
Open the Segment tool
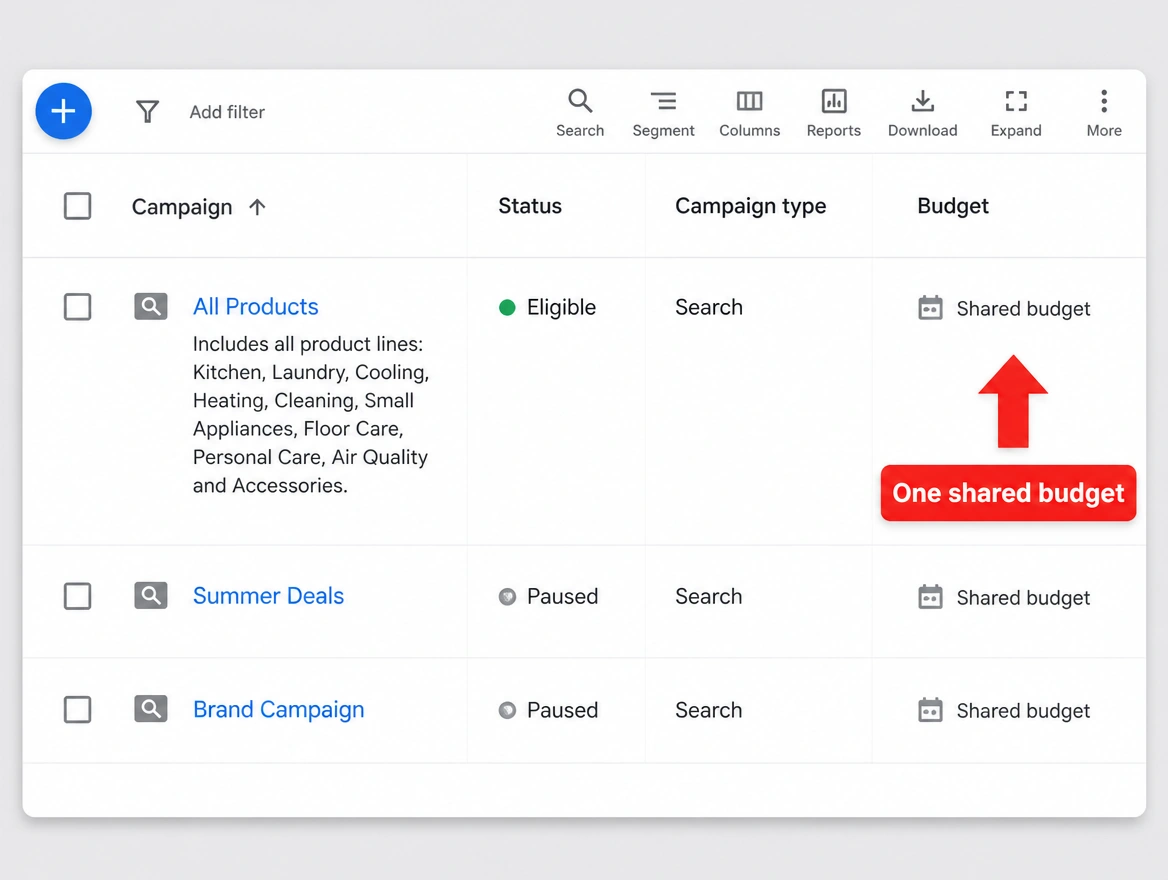coord(663,113)
